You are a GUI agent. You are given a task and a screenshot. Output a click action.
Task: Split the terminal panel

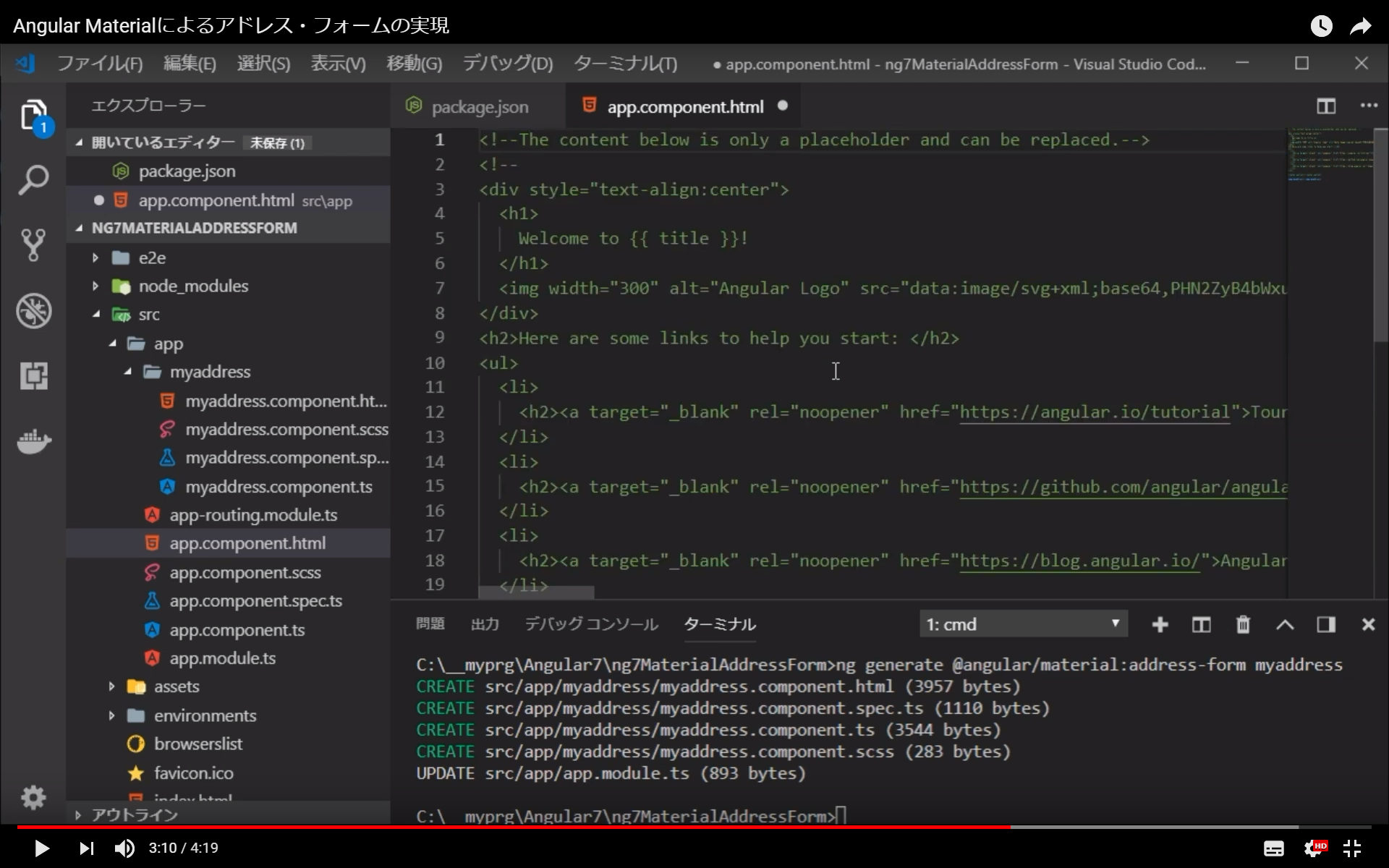(1201, 624)
